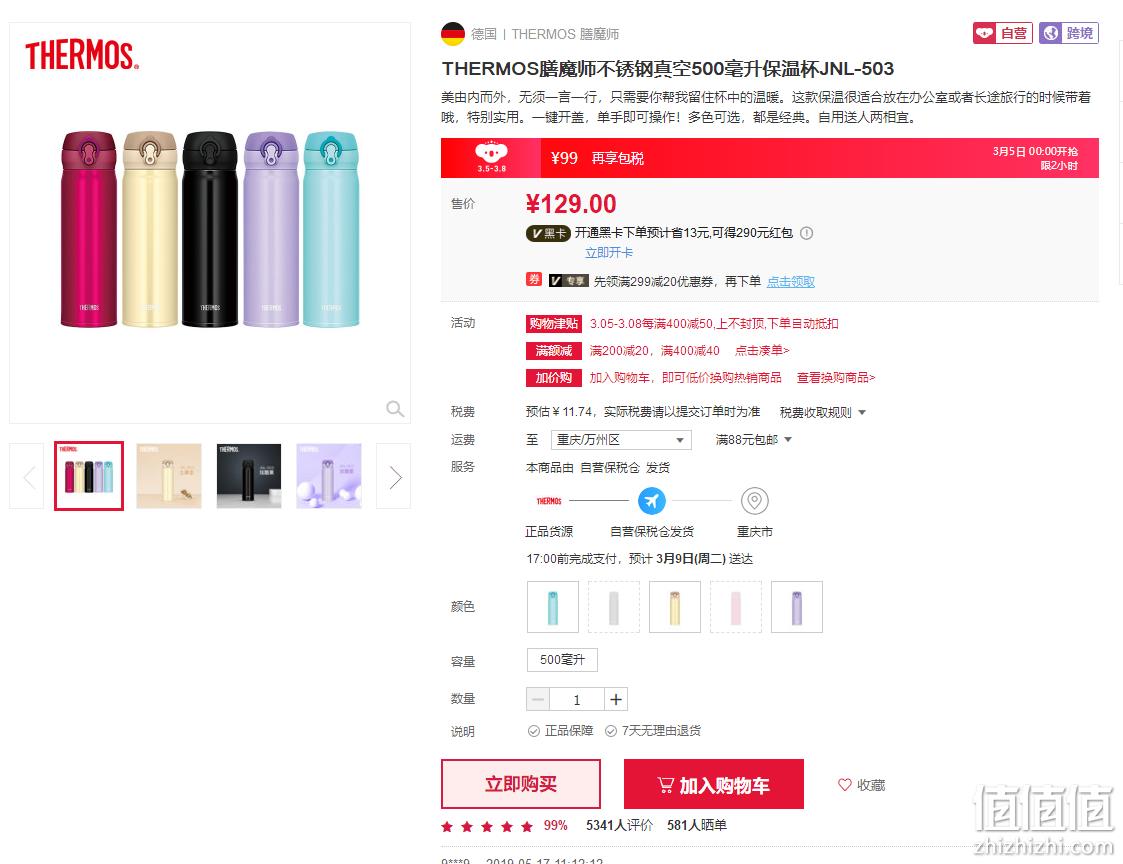The height and width of the screenshot is (864, 1123).
Task: Open the 重庆万州区 delivery region dropdown
Action: click(x=621, y=440)
